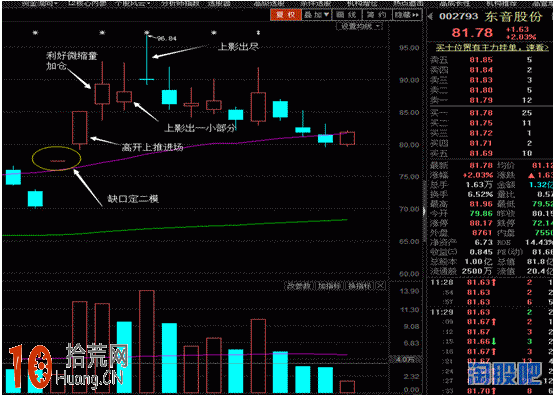Image resolution: width=553 pixels, height=395 pixels.
Task: Click the 95.00 price axis label
Action: click(409, 48)
